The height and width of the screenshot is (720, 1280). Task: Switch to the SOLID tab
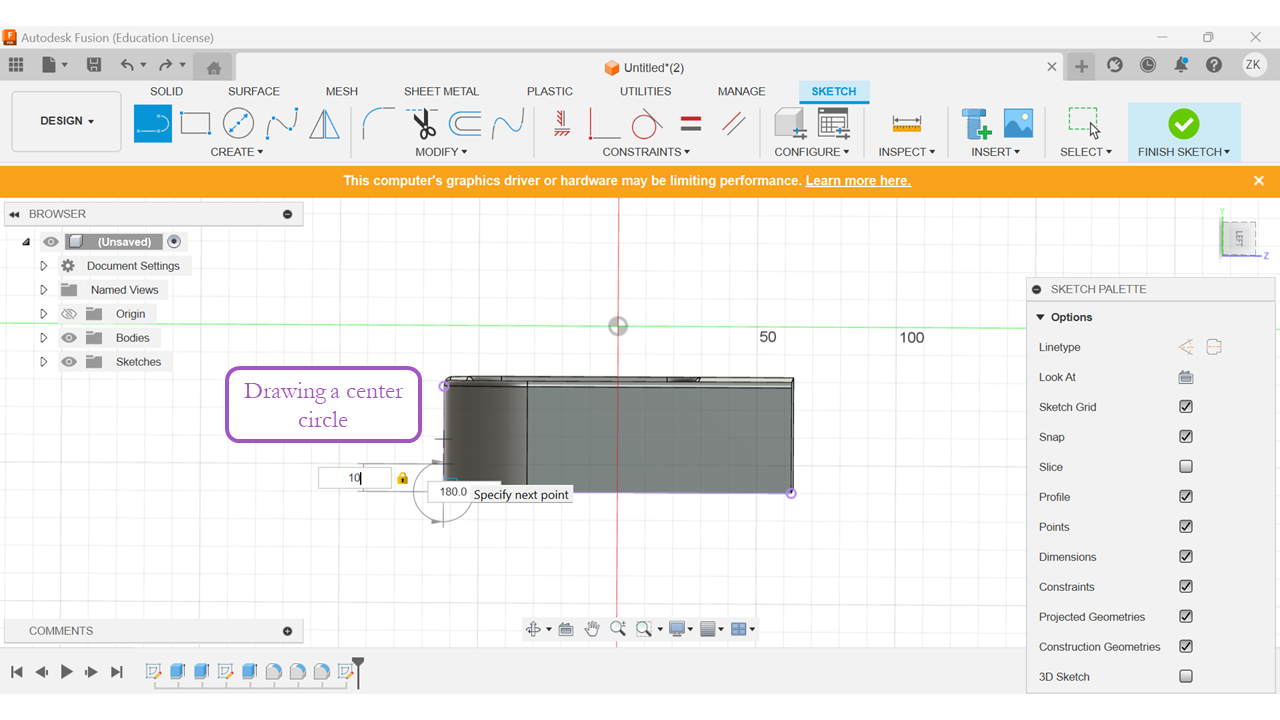(x=167, y=91)
